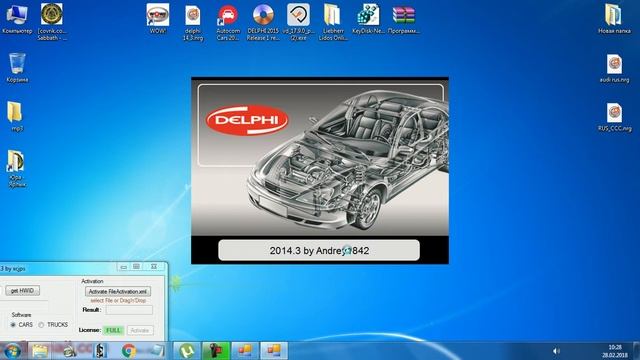The width and height of the screenshot is (640, 360).
Task: Click the greyed Activate button
Action: point(140,330)
